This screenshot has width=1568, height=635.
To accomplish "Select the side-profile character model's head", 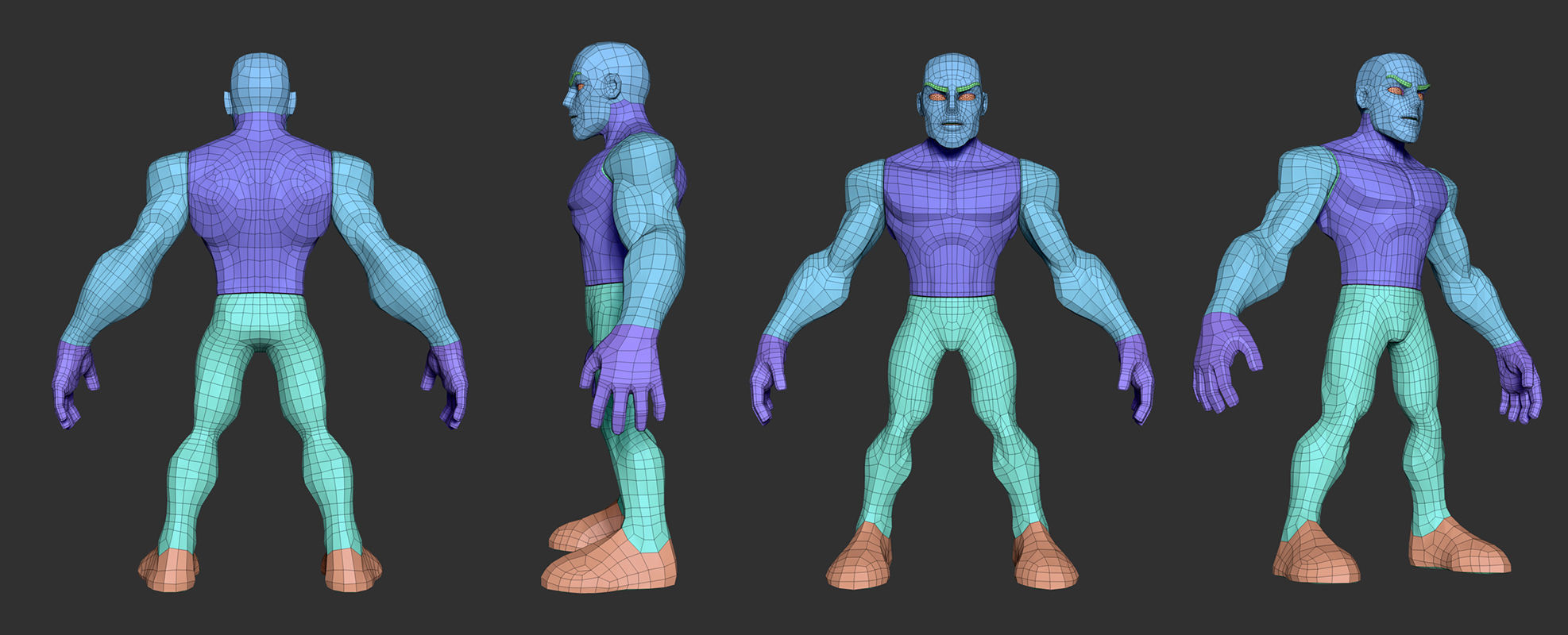I will [x=605, y=90].
